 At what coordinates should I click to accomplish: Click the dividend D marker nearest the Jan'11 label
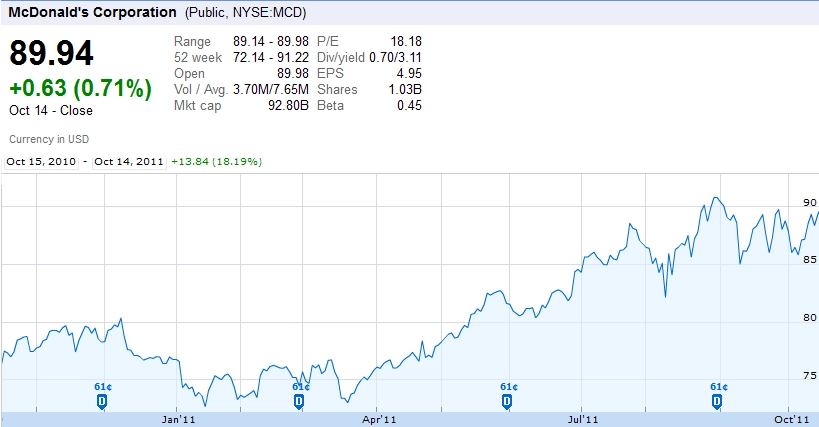(102, 401)
